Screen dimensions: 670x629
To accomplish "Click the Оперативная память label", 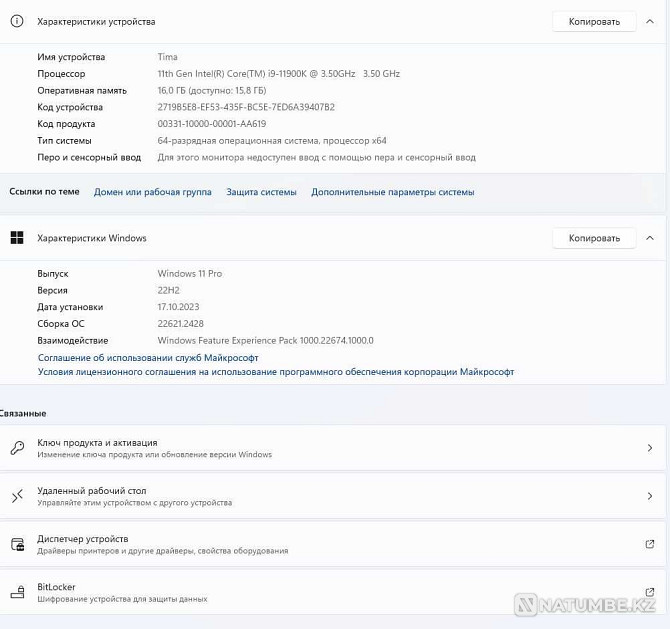I will coord(82,90).
